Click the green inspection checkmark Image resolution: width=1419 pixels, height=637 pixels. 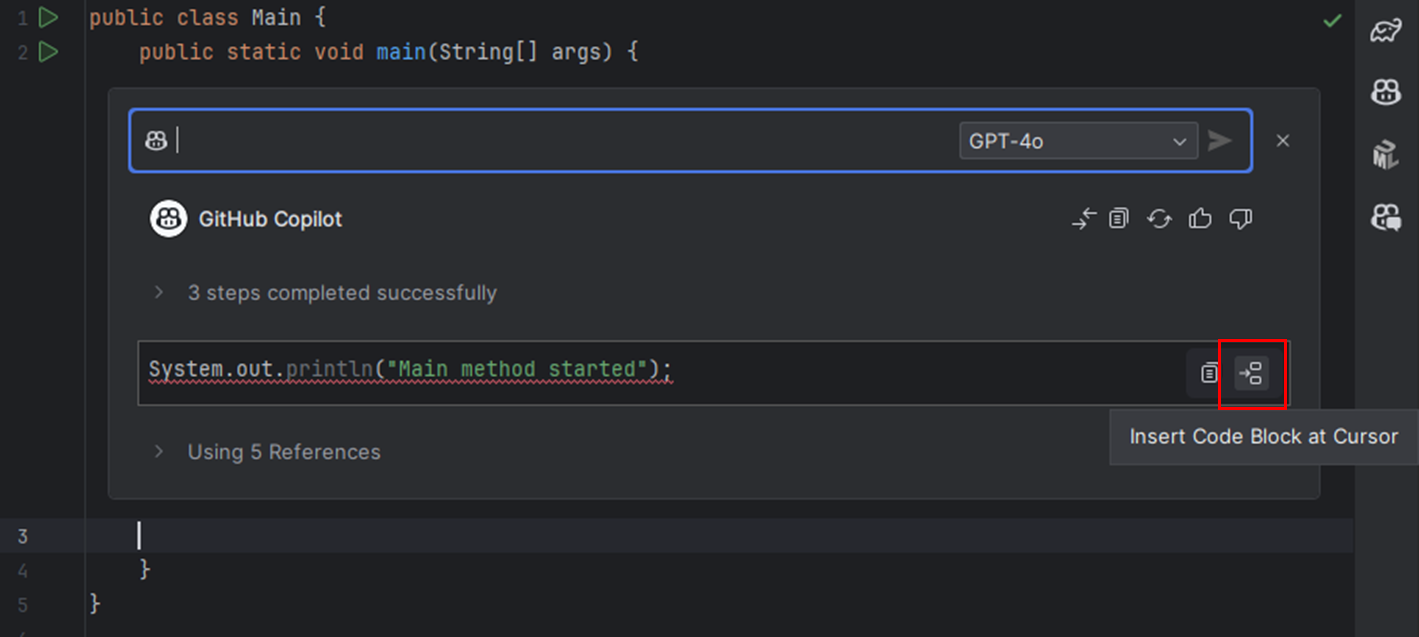(x=1332, y=20)
